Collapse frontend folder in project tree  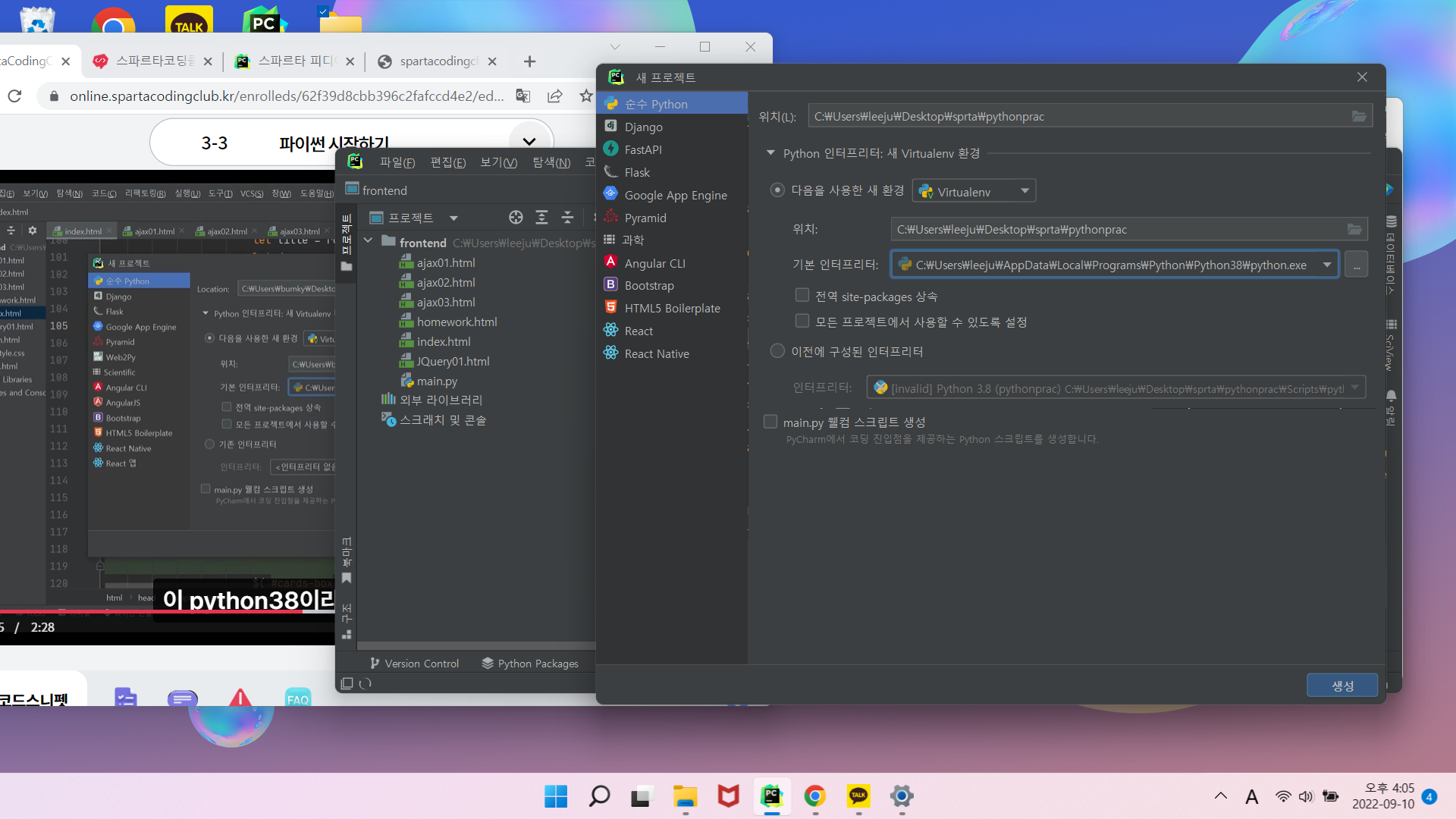tap(368, 241)
